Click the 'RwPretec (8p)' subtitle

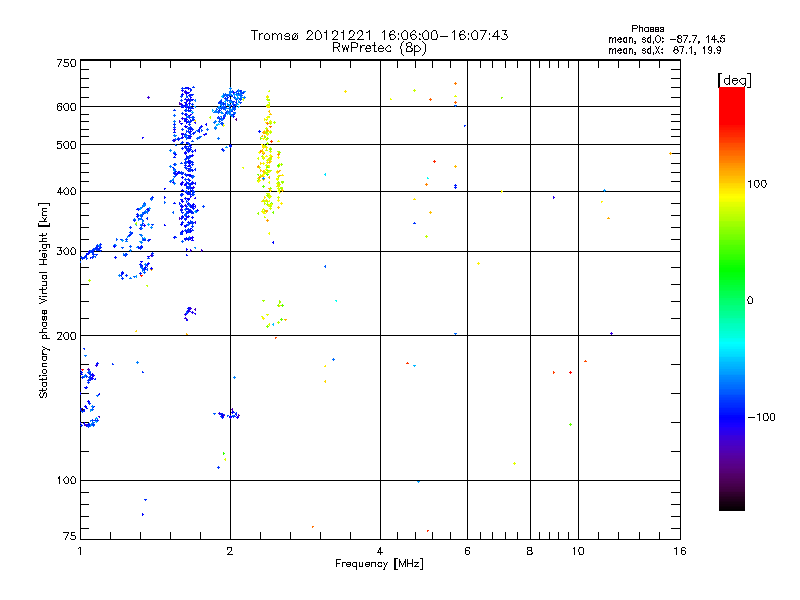point(379,48)
